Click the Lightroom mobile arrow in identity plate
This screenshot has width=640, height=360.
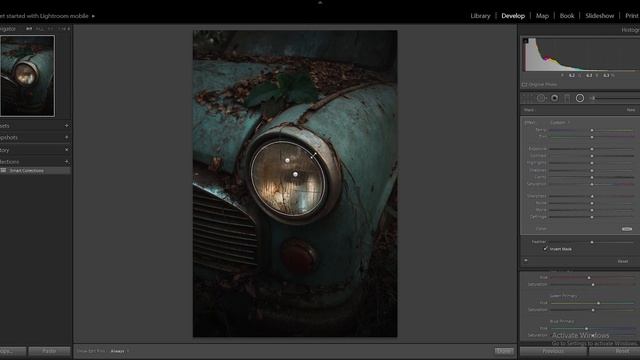click(x=93, y=16)
